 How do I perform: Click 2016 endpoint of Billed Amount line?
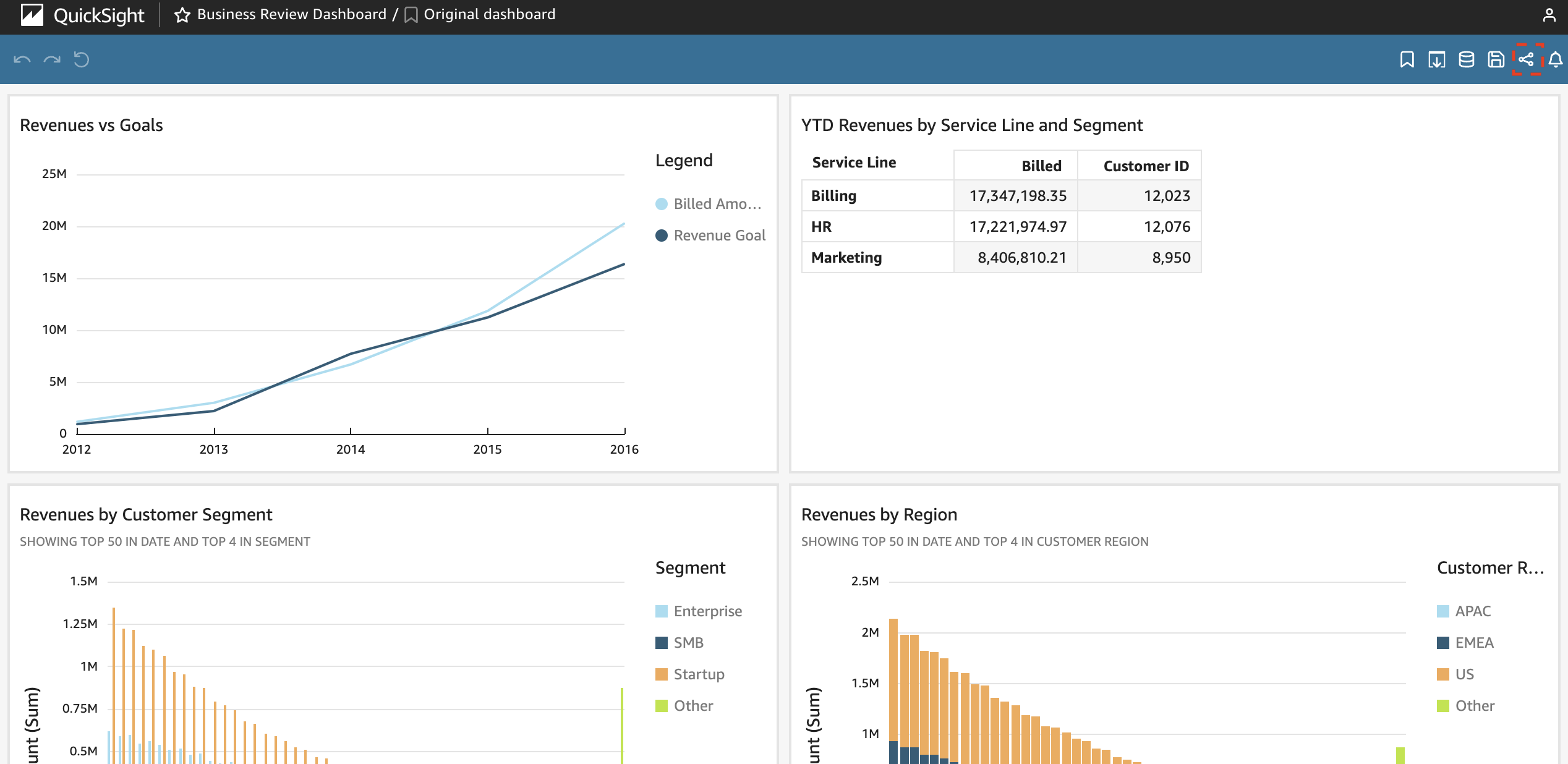pos(624,224)
